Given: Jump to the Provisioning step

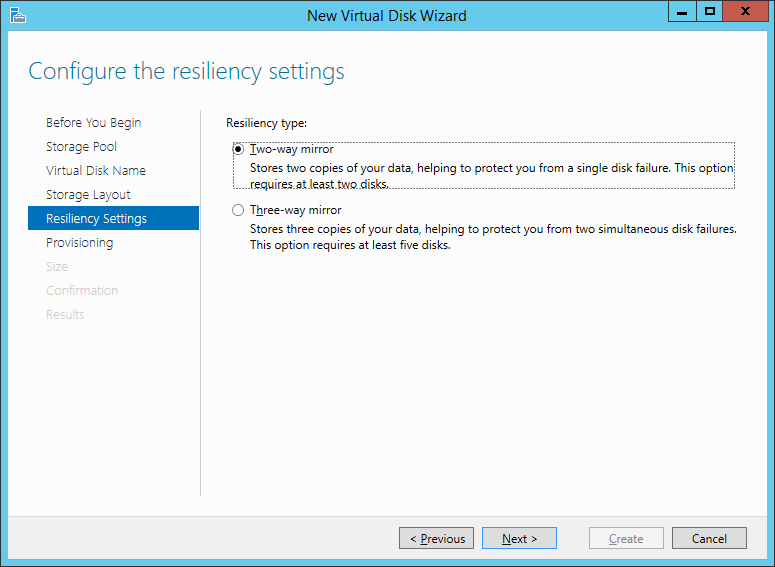Looking at the screenshot, I should (x=80, y=243).
